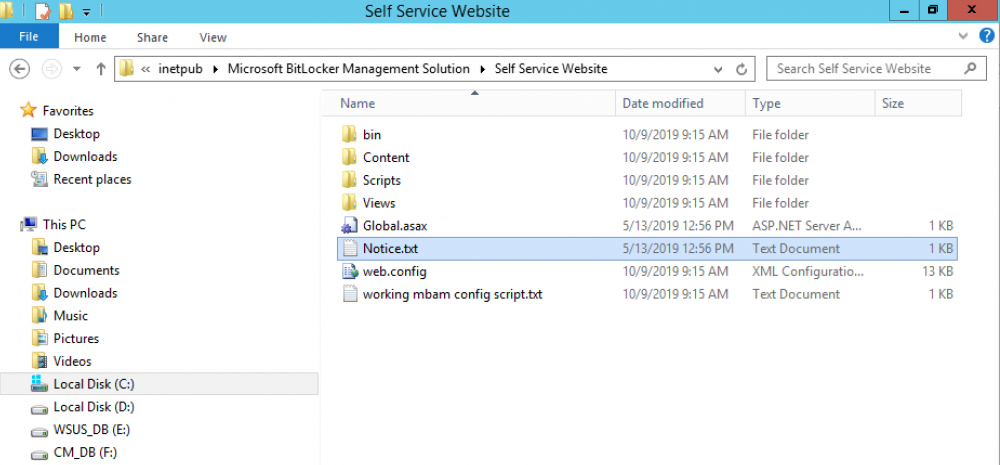Select the WSUS_DB (E:) drive
The image size is (1000, 465).
tap(91, 430)
